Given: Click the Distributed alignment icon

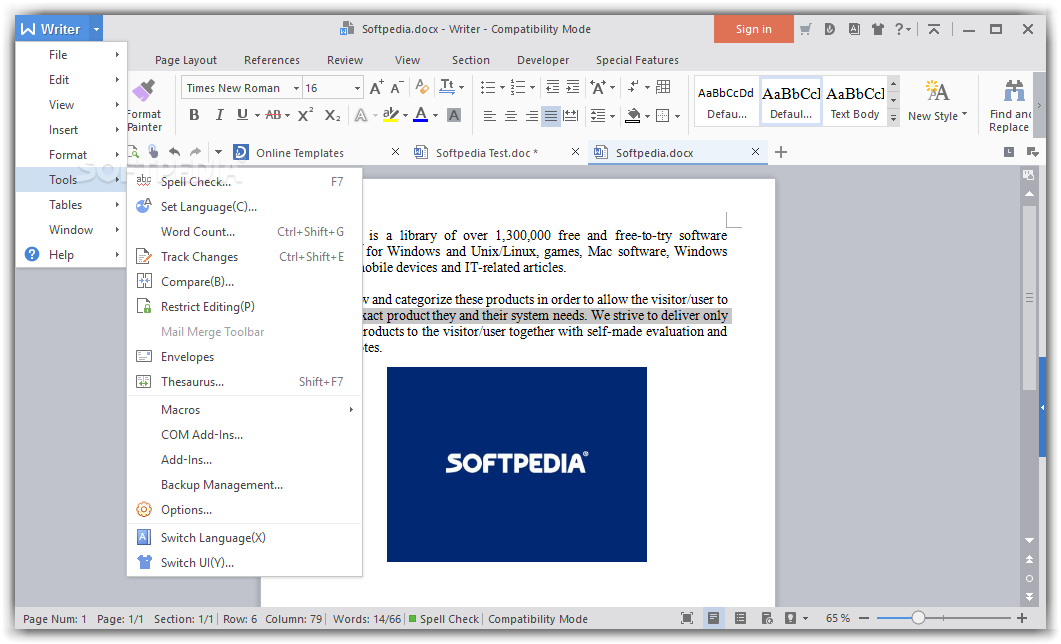Looking at the screenshot, I should 571,116.
